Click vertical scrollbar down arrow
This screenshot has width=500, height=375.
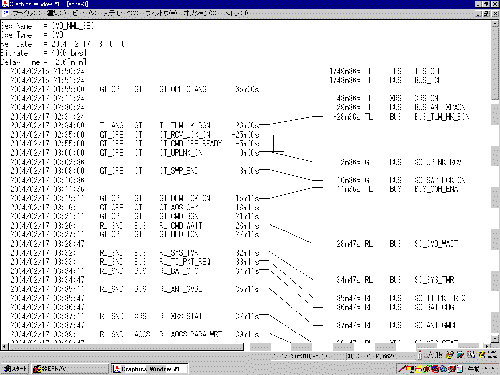point(495,339)
